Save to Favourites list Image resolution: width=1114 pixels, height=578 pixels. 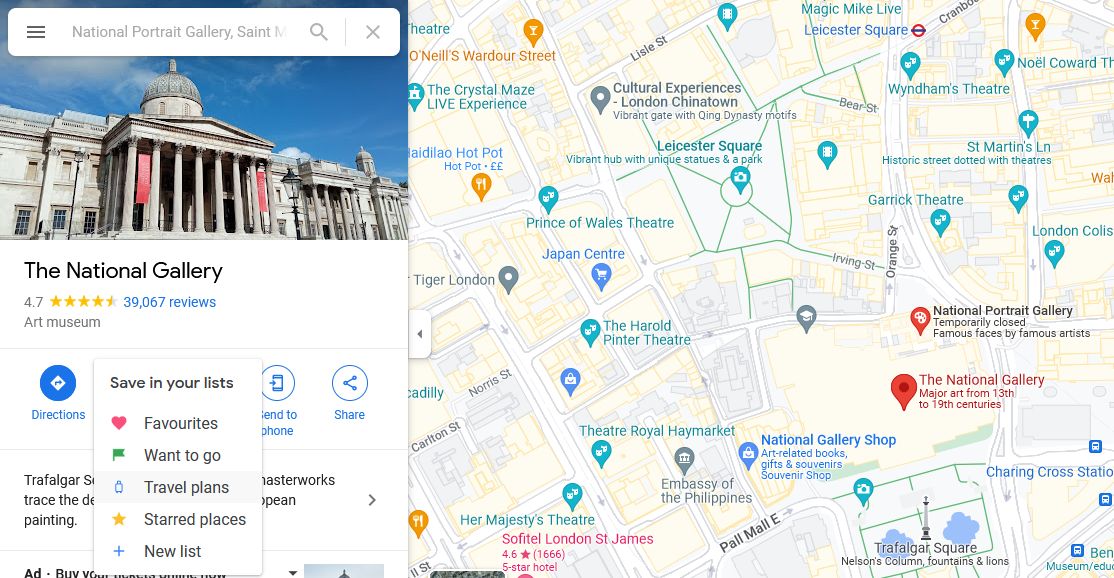point(178,423)
